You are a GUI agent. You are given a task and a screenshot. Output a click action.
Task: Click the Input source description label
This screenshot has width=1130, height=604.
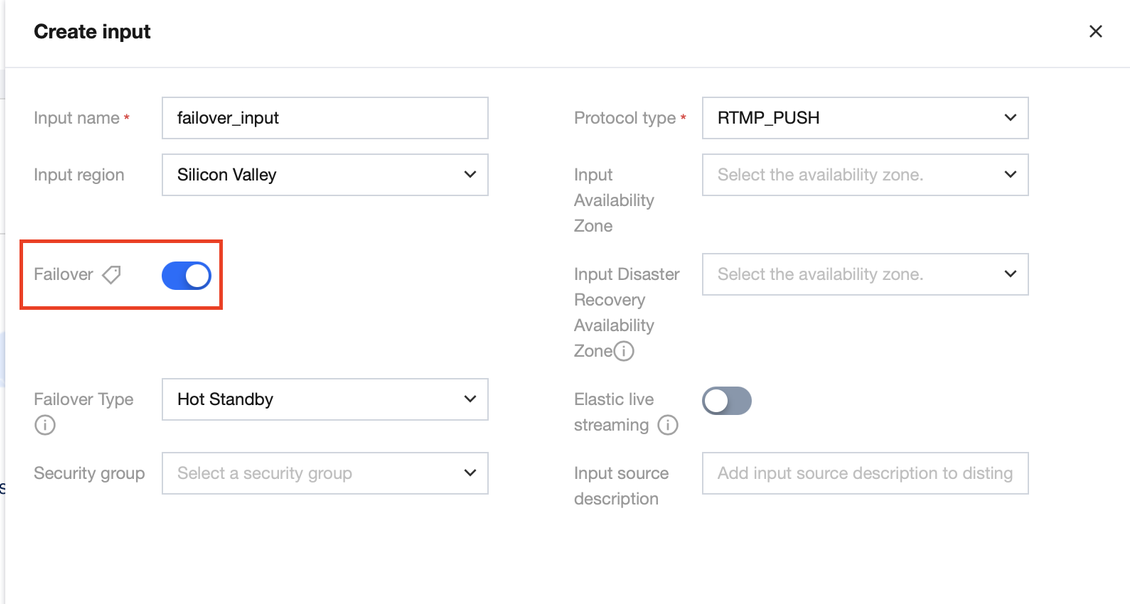point(621,486)
